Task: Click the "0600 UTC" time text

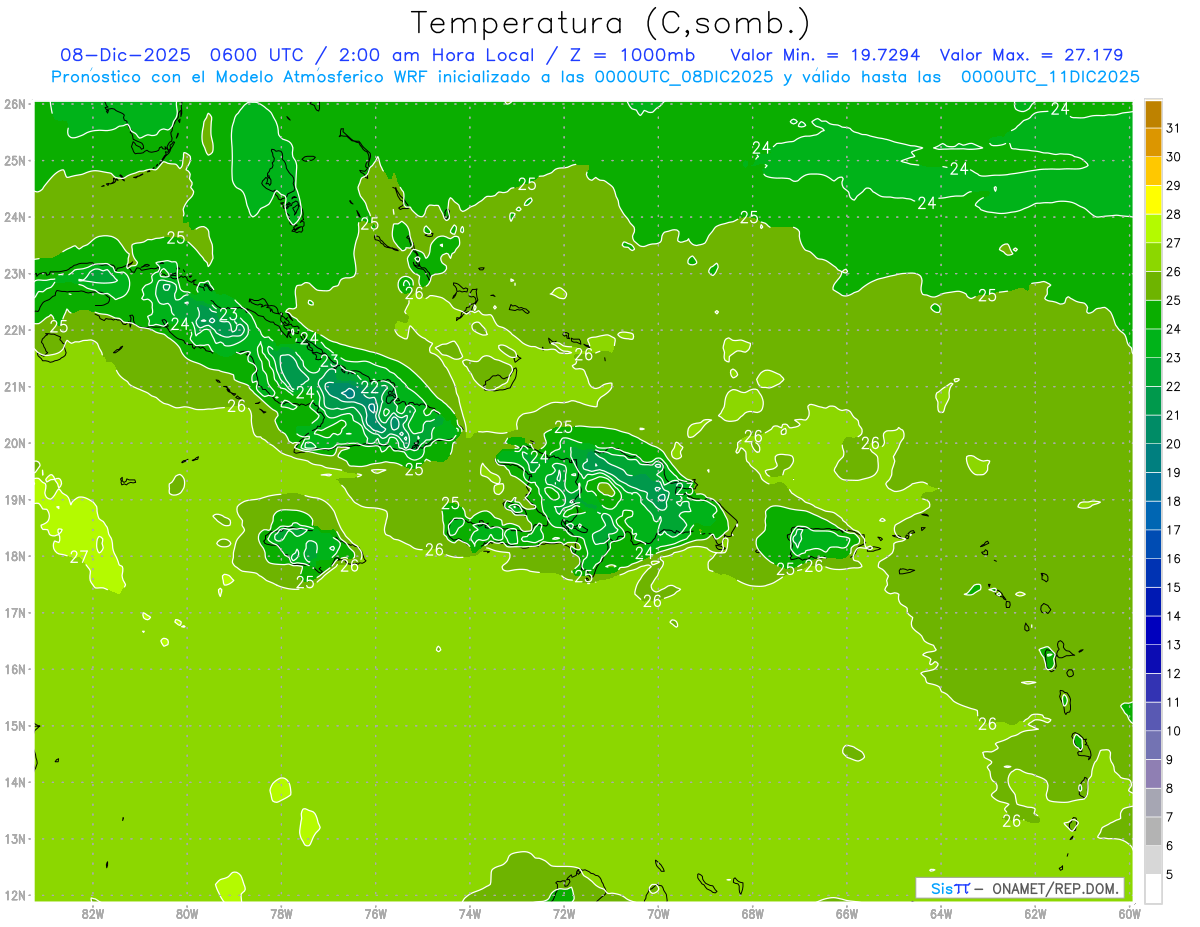Action: click(x=258, y=55)
